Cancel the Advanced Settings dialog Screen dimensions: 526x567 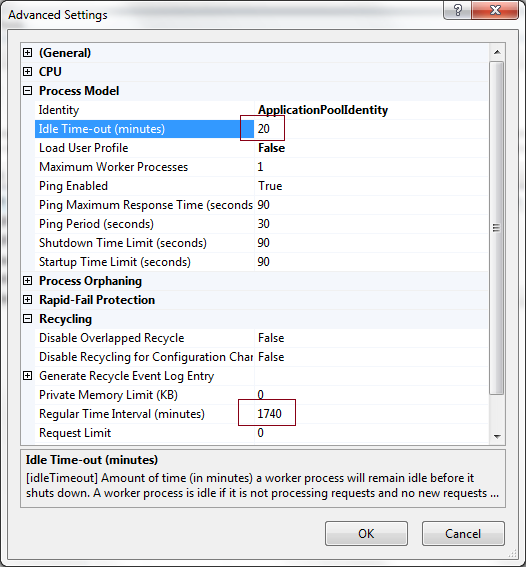pos(463,533)
